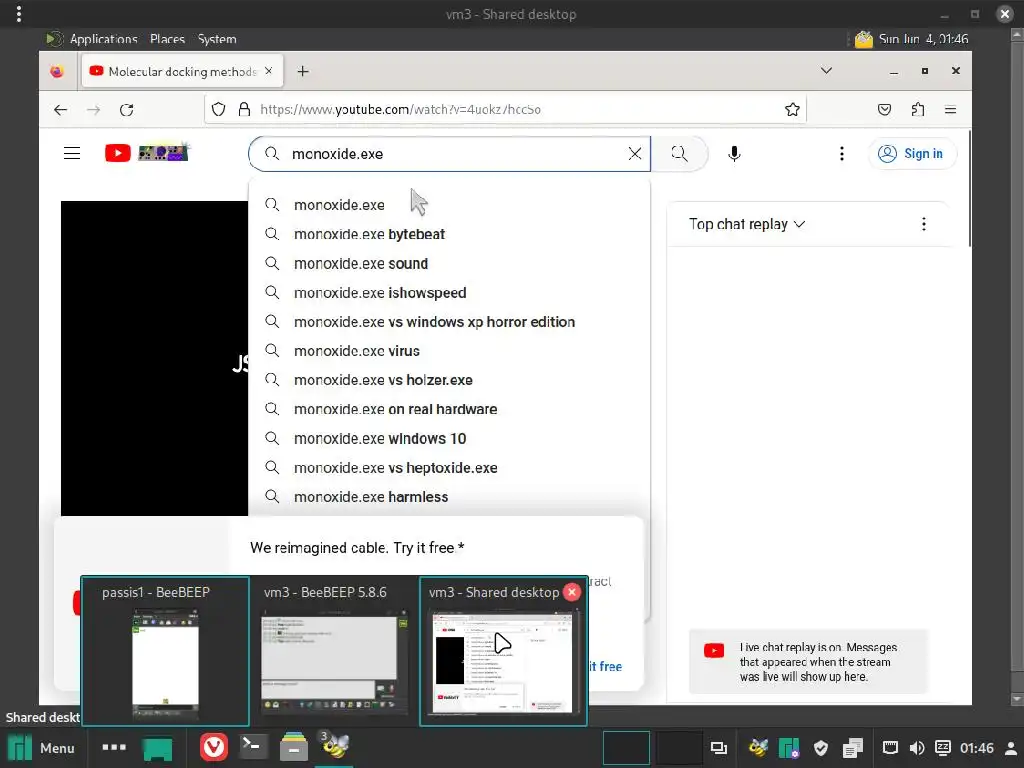Show site security padlock info
The width and height of the screenshot is (1024, 768).
point(244,109)
